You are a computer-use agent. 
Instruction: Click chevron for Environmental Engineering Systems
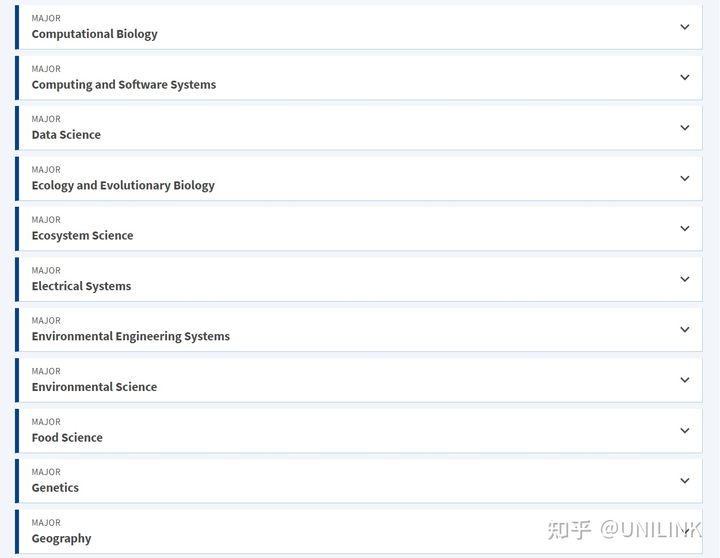pyautogui.click(x=685, y=329)
